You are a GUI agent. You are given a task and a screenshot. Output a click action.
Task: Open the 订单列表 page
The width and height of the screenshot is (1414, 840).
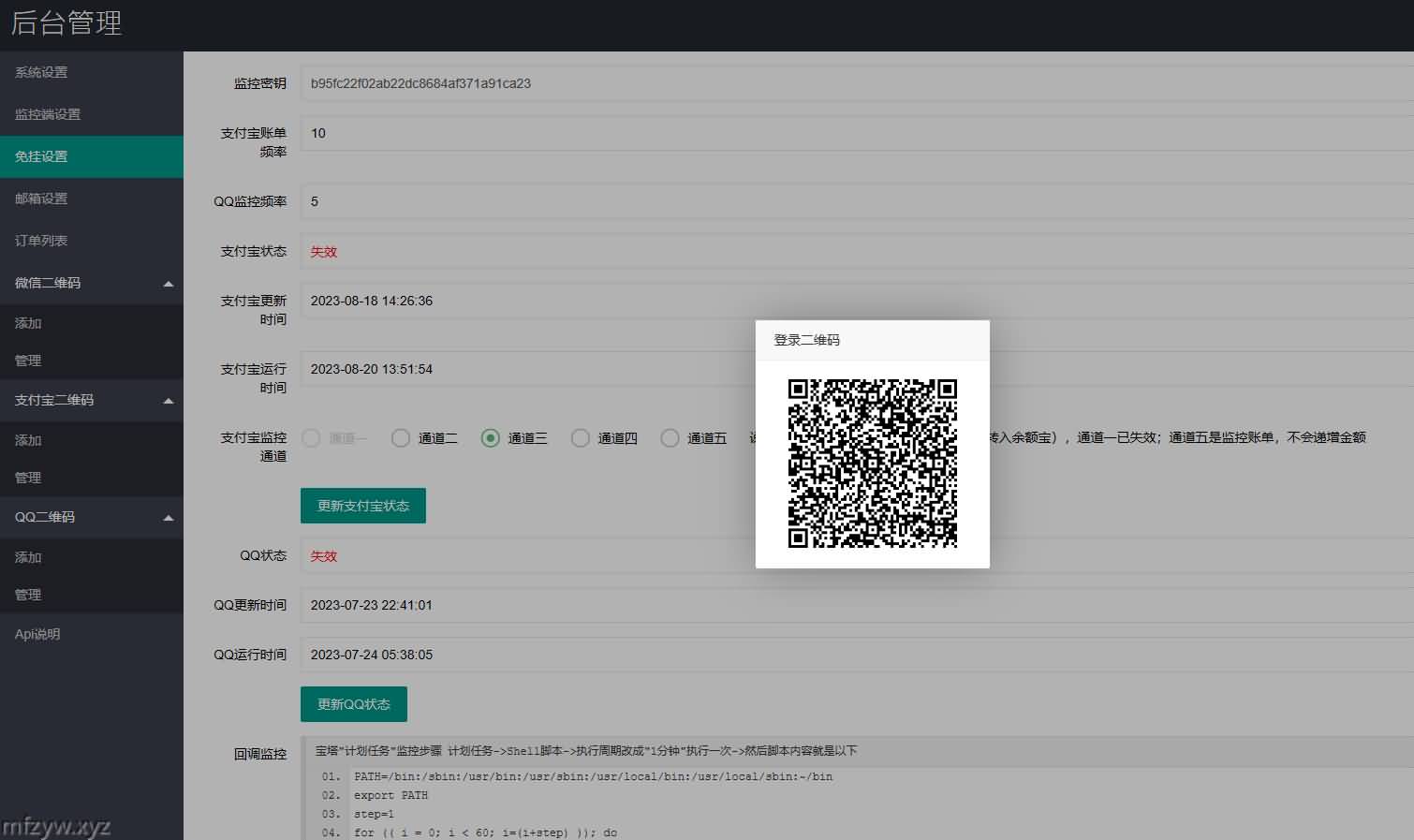pyautogui.click(x=41, y=241)
